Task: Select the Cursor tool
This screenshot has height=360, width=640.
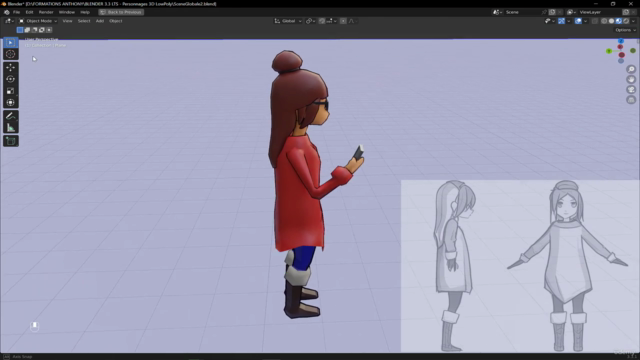Action: pos(11,54)
